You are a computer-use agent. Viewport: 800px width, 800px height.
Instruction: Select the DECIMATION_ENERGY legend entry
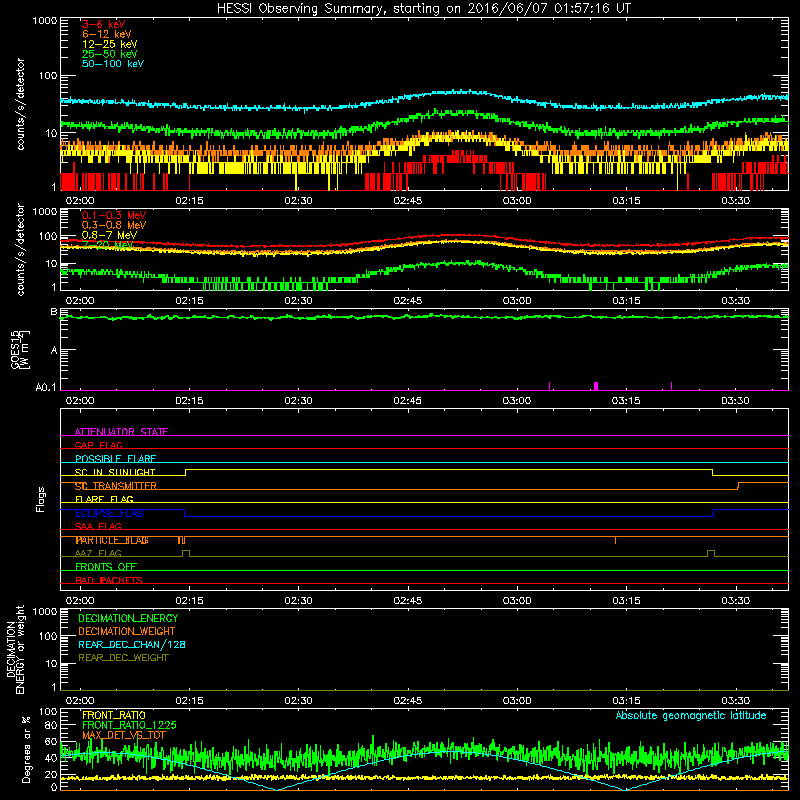tap(128, 618)
